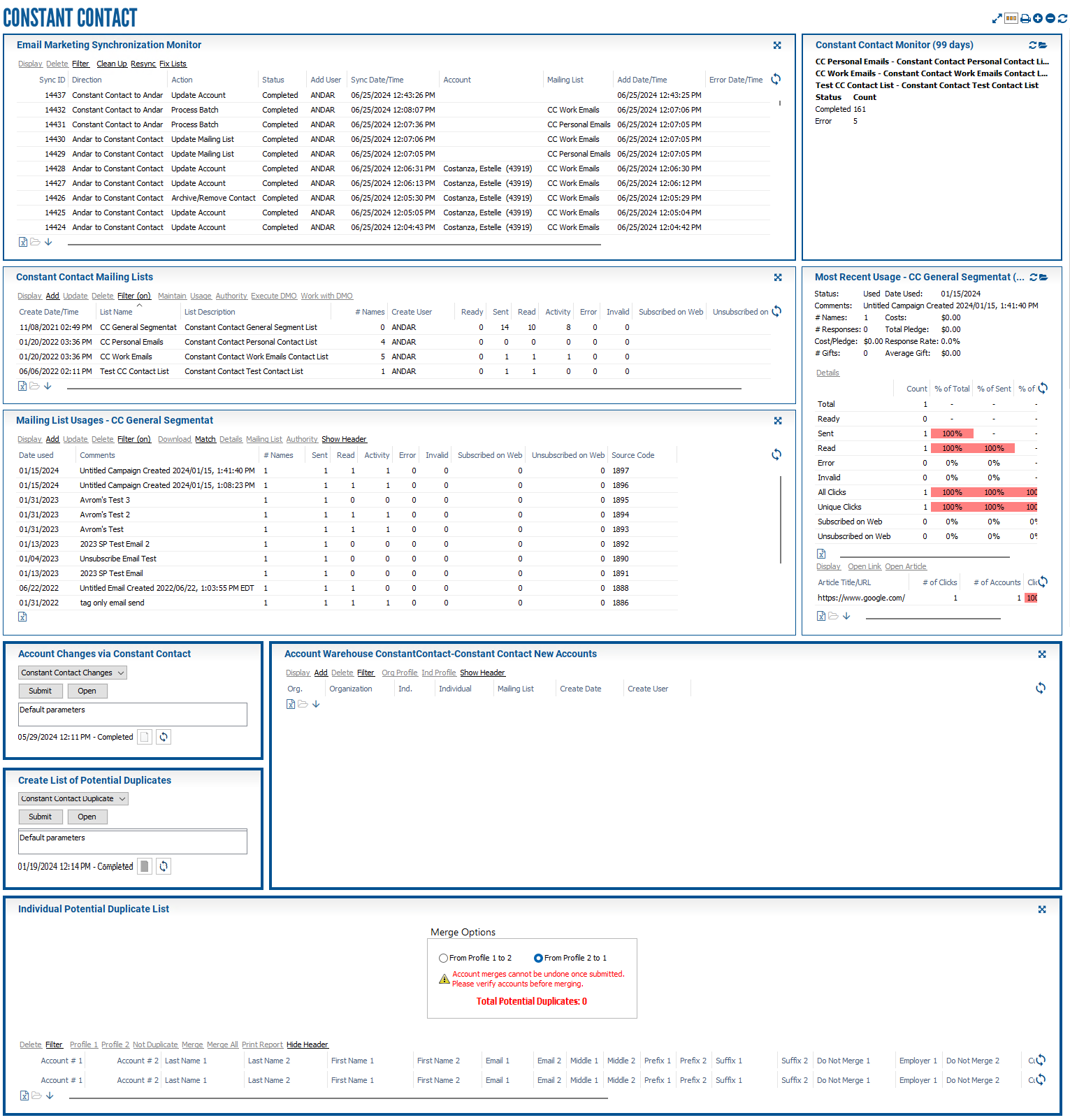Export Synchronization Monitor grid to Excel

click(23, 242)
